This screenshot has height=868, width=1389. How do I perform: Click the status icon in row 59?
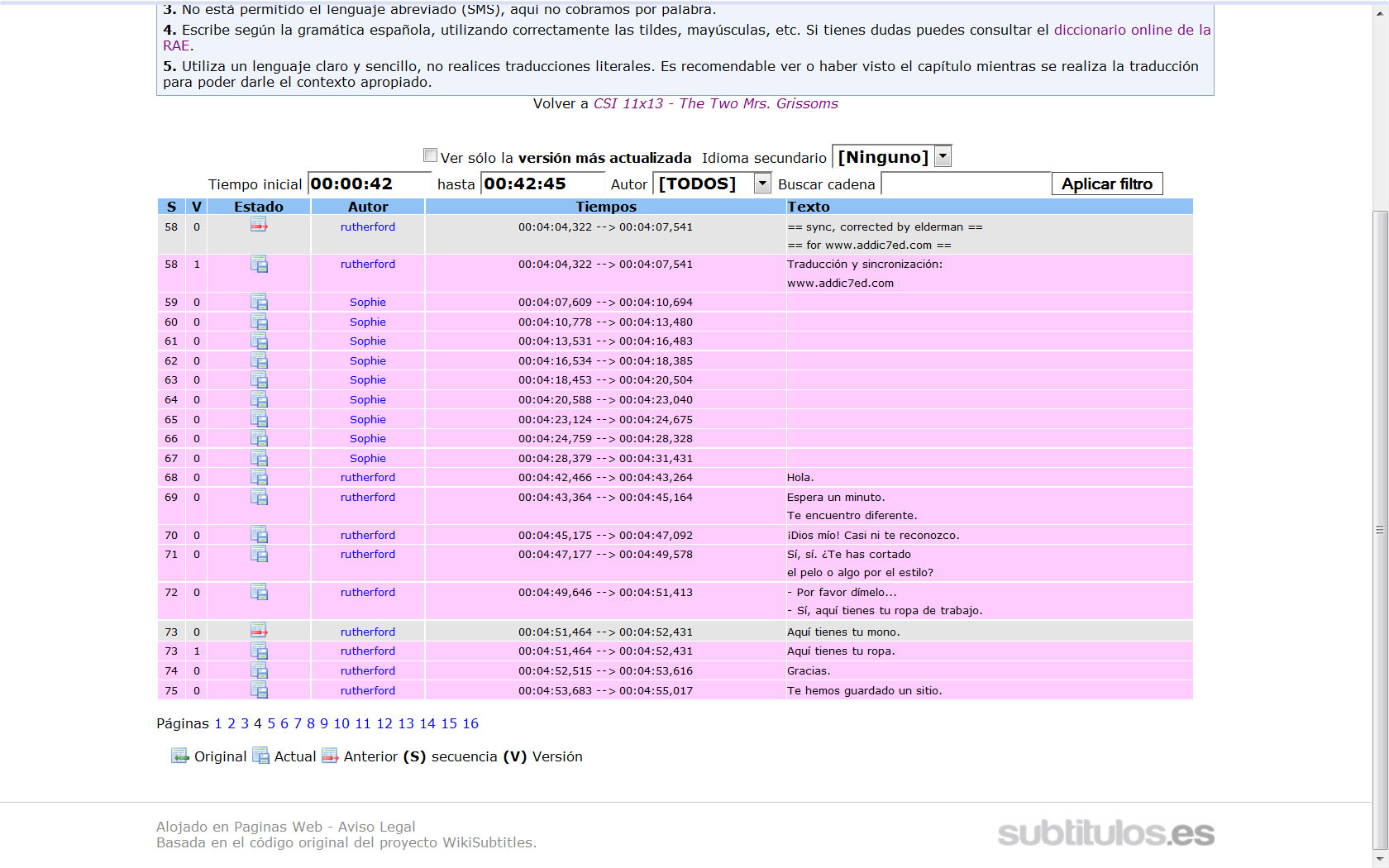point(259,302)
